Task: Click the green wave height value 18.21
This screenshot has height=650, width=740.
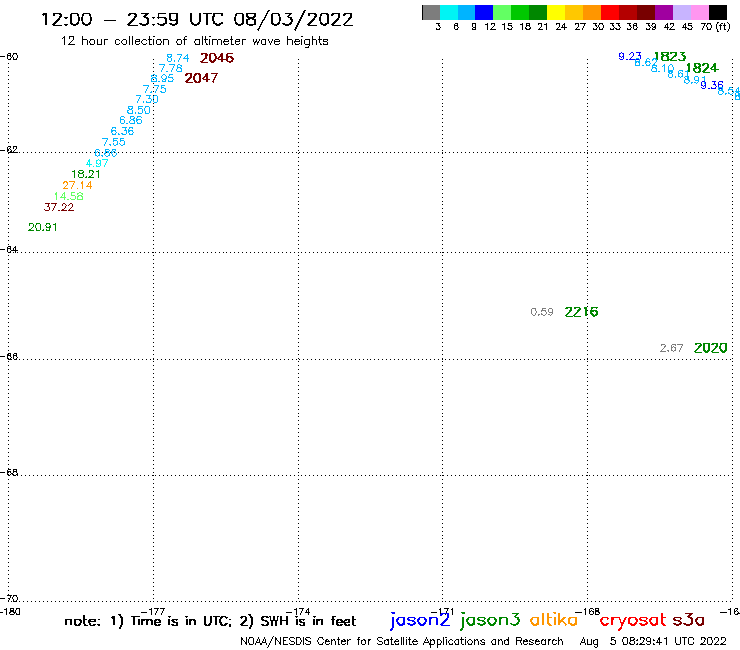Action: [85, 174]
